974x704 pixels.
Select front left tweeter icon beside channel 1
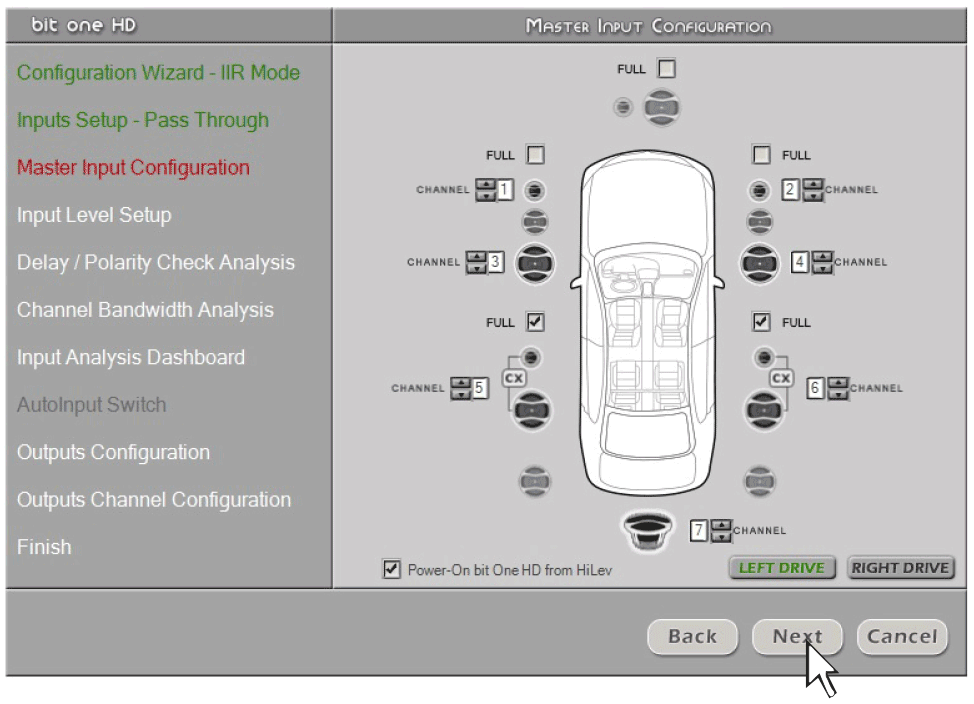click(534, 190)
